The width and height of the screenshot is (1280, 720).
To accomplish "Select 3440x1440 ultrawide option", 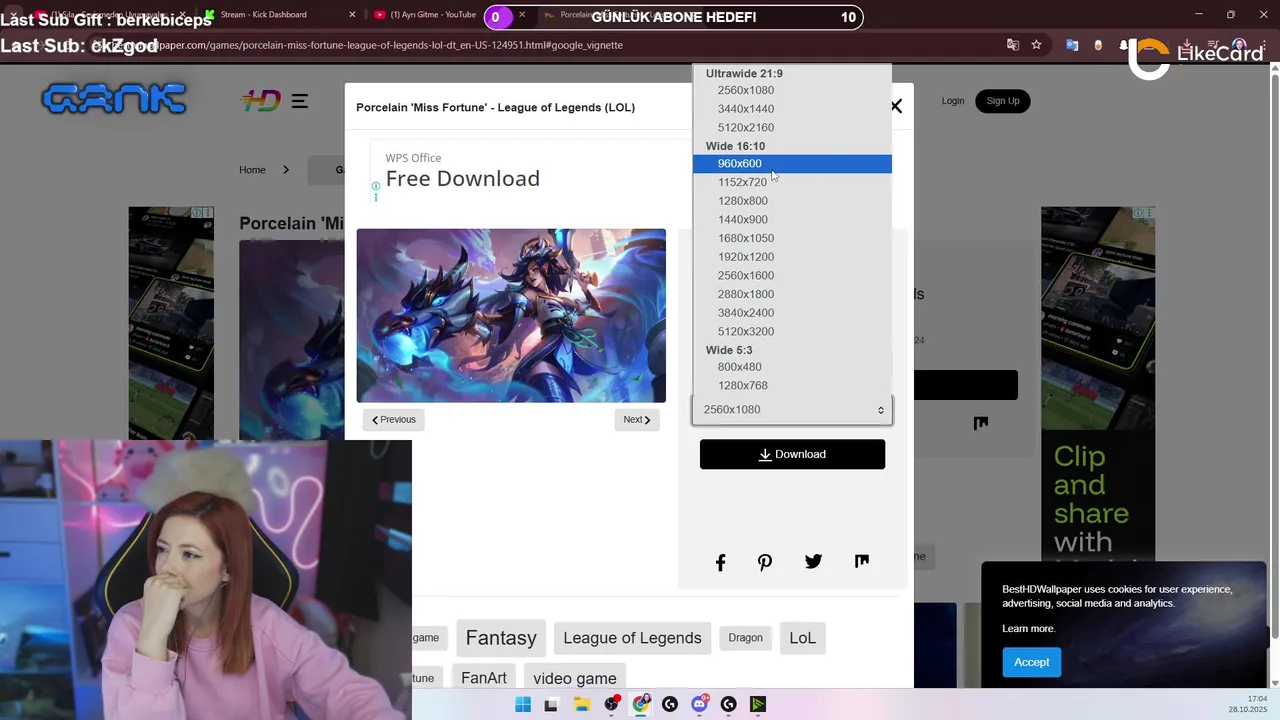I will pos(792,109).
